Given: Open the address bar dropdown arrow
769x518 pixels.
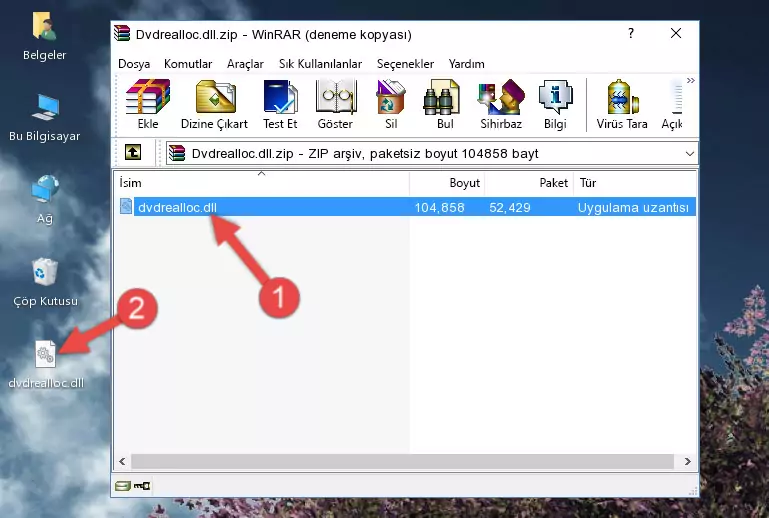Looking at the screenshot, I should point(690,154).
